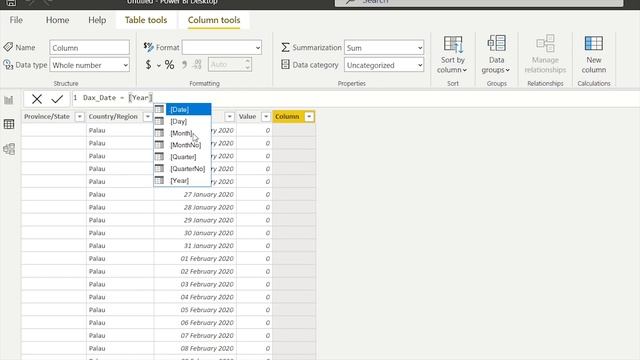640x360 pixels.
Task: Click the Format icon in ribbon
Action: [x=149, y=47]
